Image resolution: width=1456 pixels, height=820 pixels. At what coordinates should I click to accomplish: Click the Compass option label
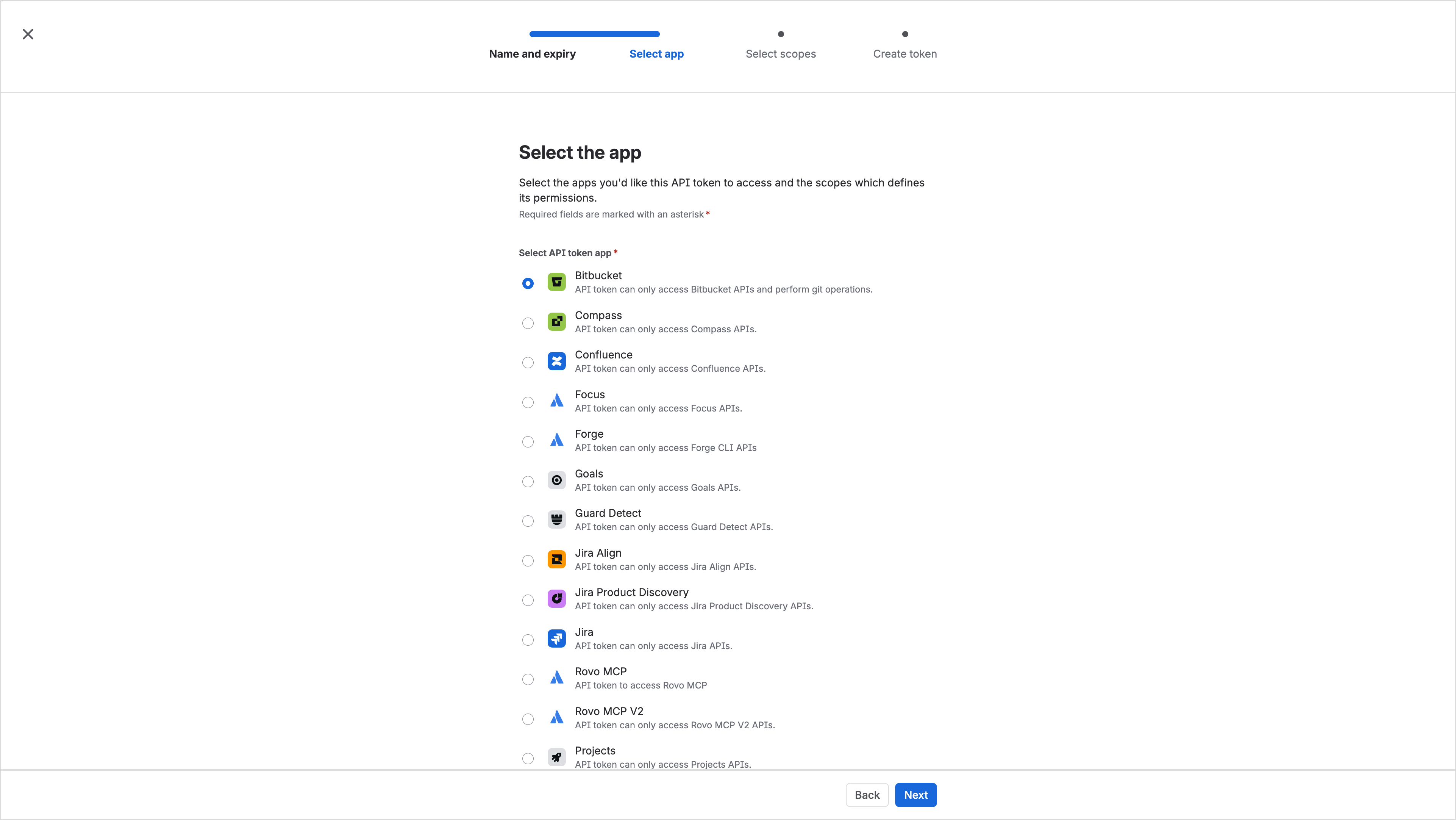(x=598, y=315)
